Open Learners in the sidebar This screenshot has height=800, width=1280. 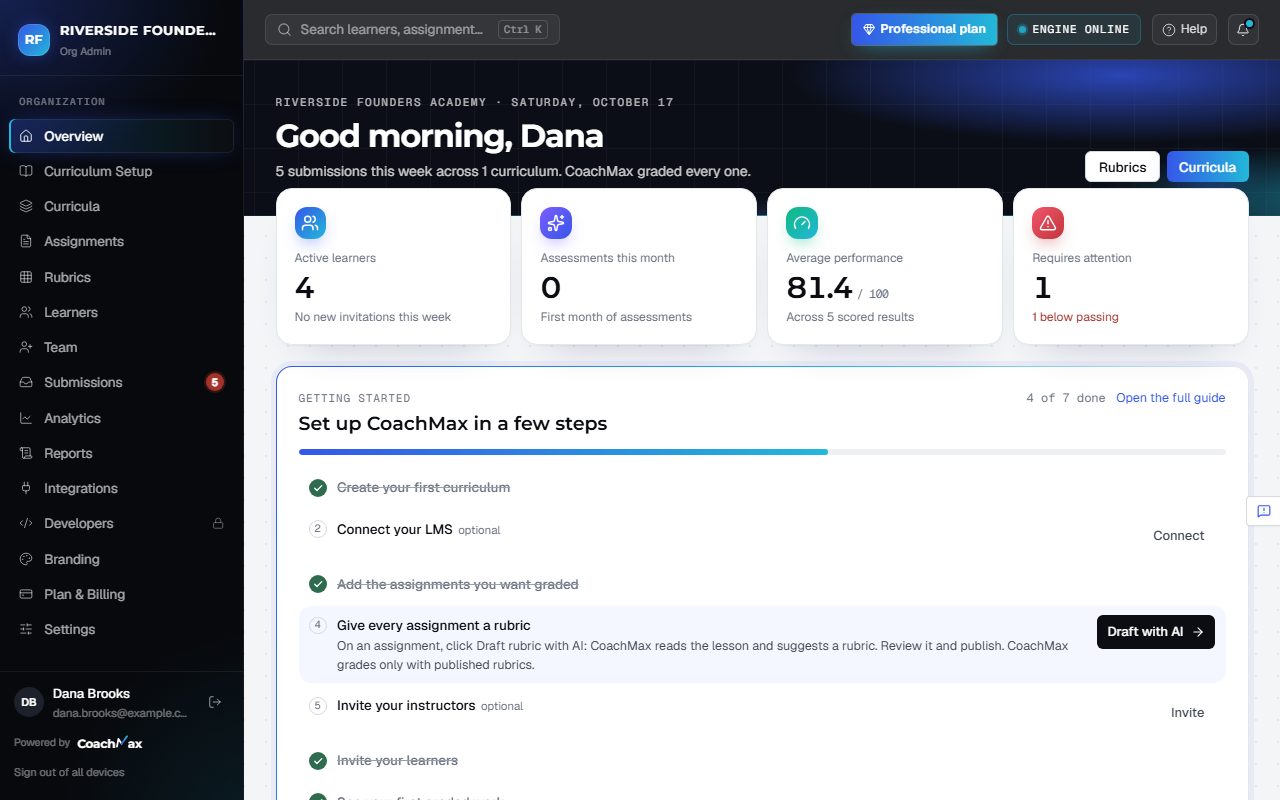tap(121, 312)
